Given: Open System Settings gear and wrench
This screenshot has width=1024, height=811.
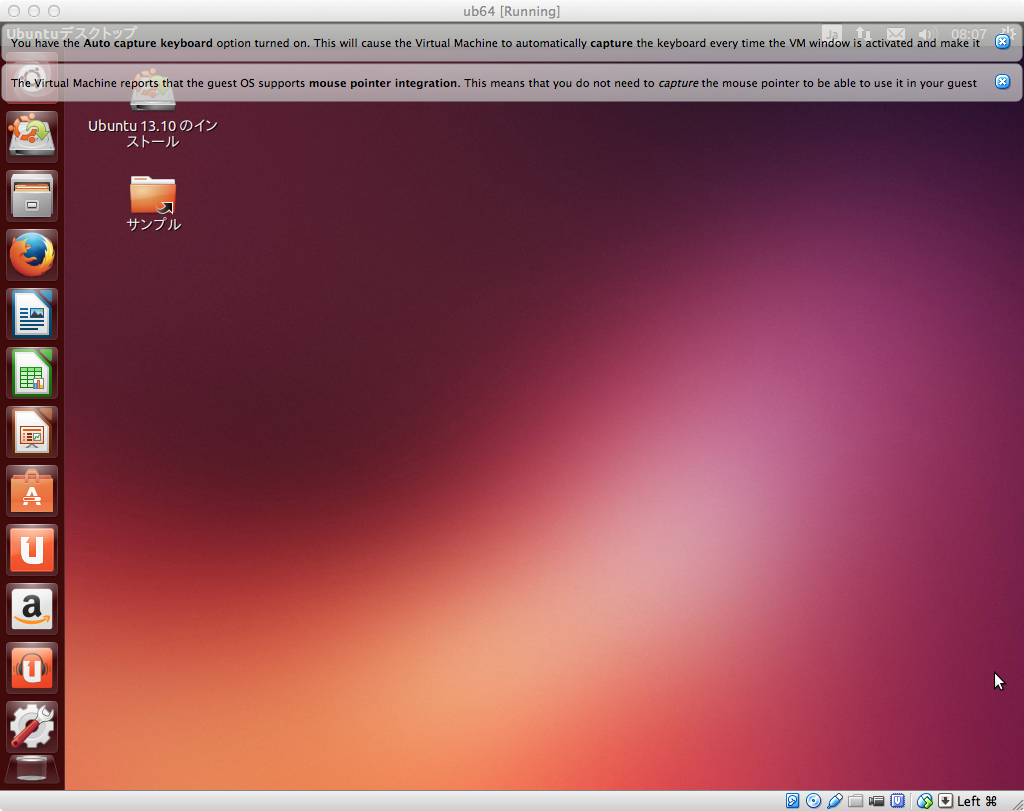Looking at the screenshot, I should [x=32, y=727].
